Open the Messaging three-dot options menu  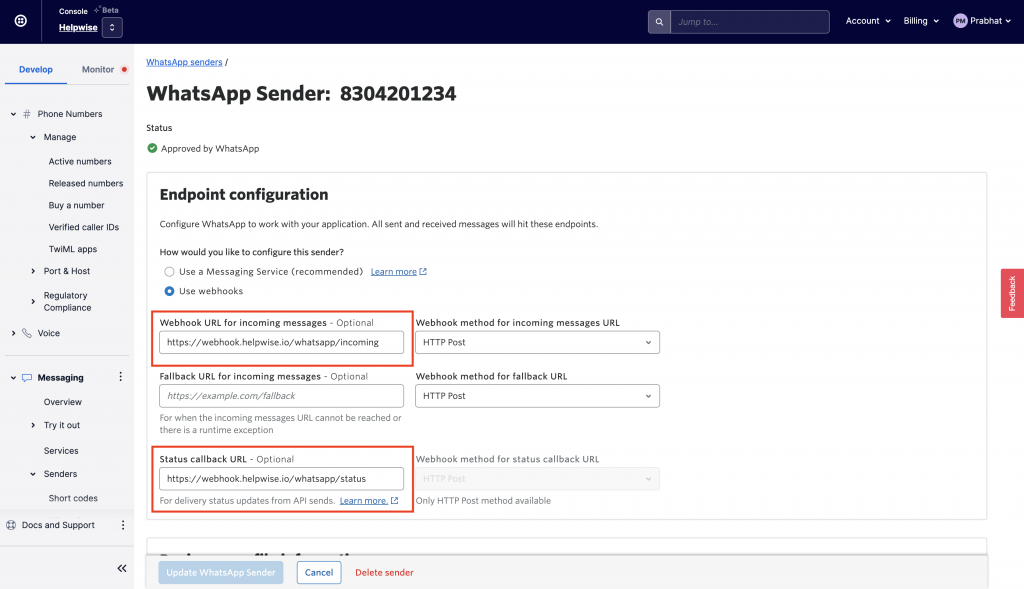pos(120,377)
